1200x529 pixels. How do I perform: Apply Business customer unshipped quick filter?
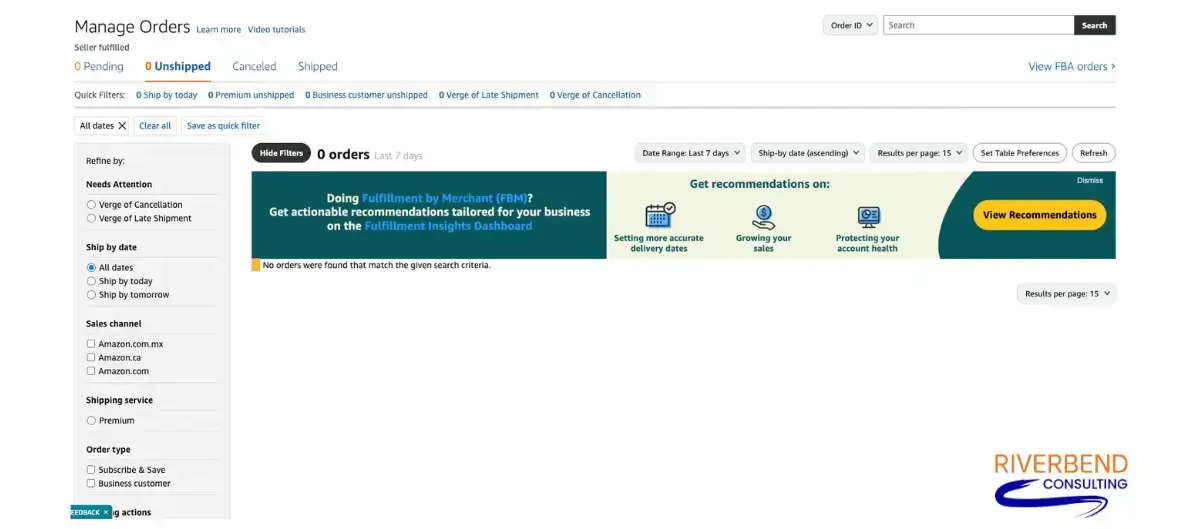click(x=366, y=95)
